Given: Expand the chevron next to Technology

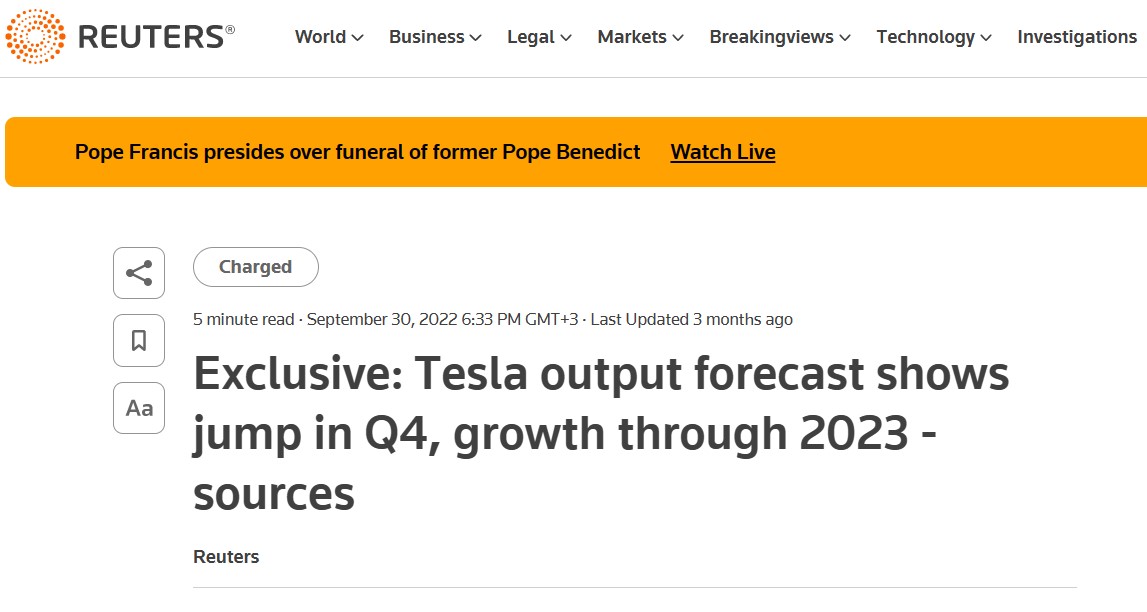Looking at the screenshot, I should [x=986, y=38].
